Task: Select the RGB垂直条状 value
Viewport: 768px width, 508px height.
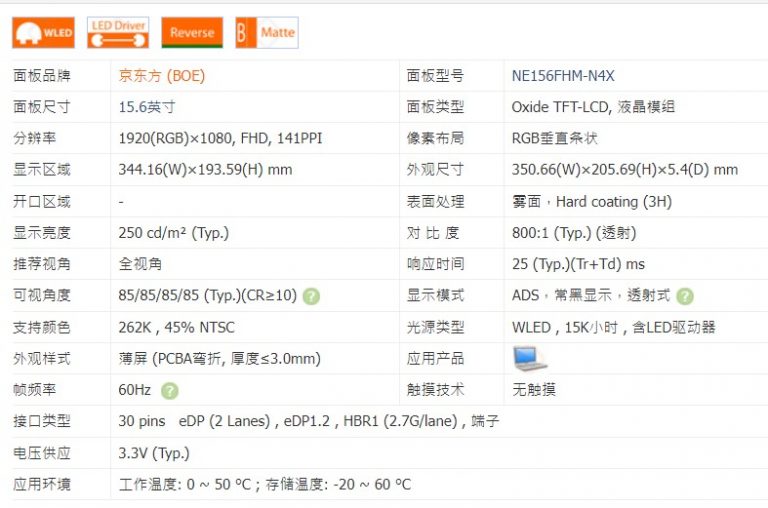Action: (554, 139)
